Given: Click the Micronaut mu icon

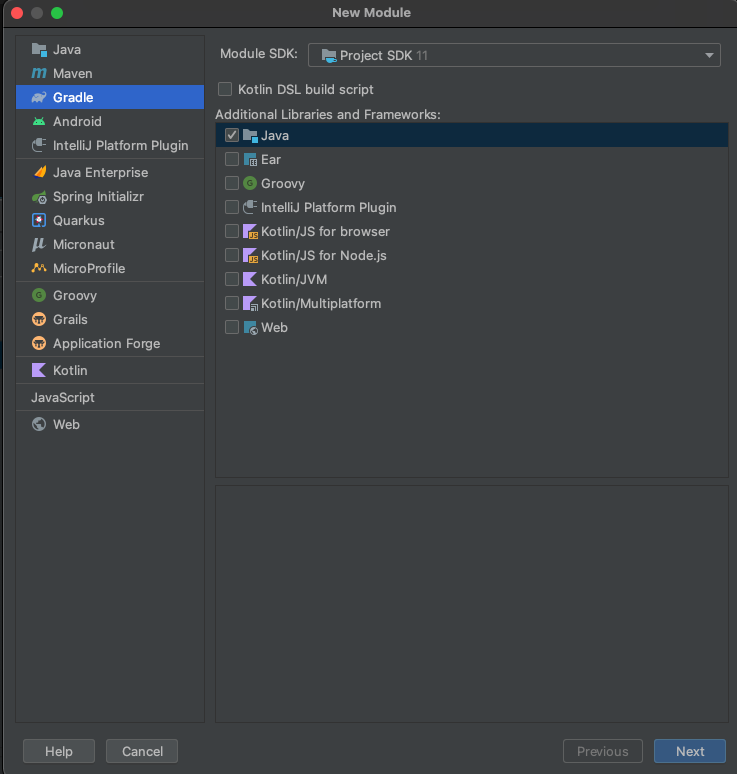Looking at the screenshot, I should pyautogui.click(x=39, y=244).
